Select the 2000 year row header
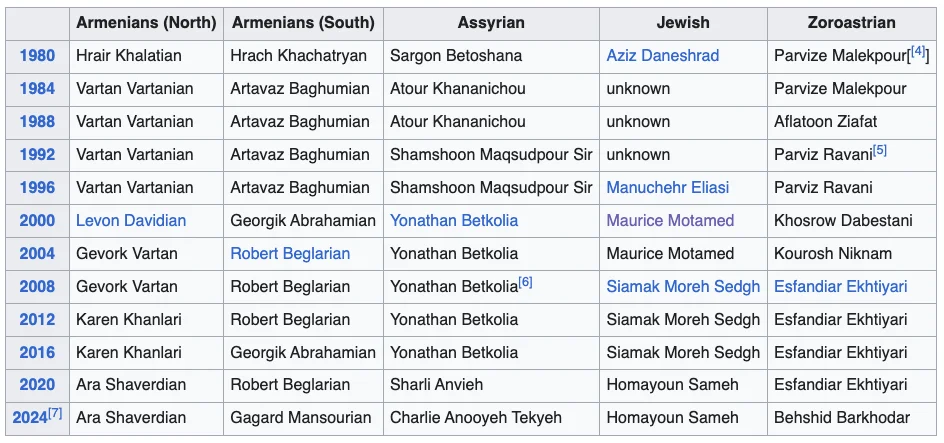The image size is (944, 443). 37,221
